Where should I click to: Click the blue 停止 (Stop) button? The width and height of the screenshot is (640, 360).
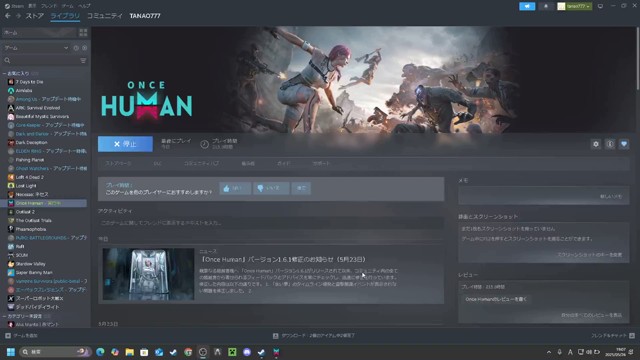coord(125,144)
